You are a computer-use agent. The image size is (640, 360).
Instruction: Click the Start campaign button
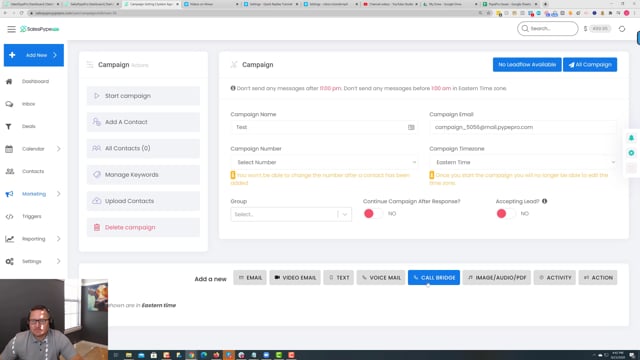[143, 96]
